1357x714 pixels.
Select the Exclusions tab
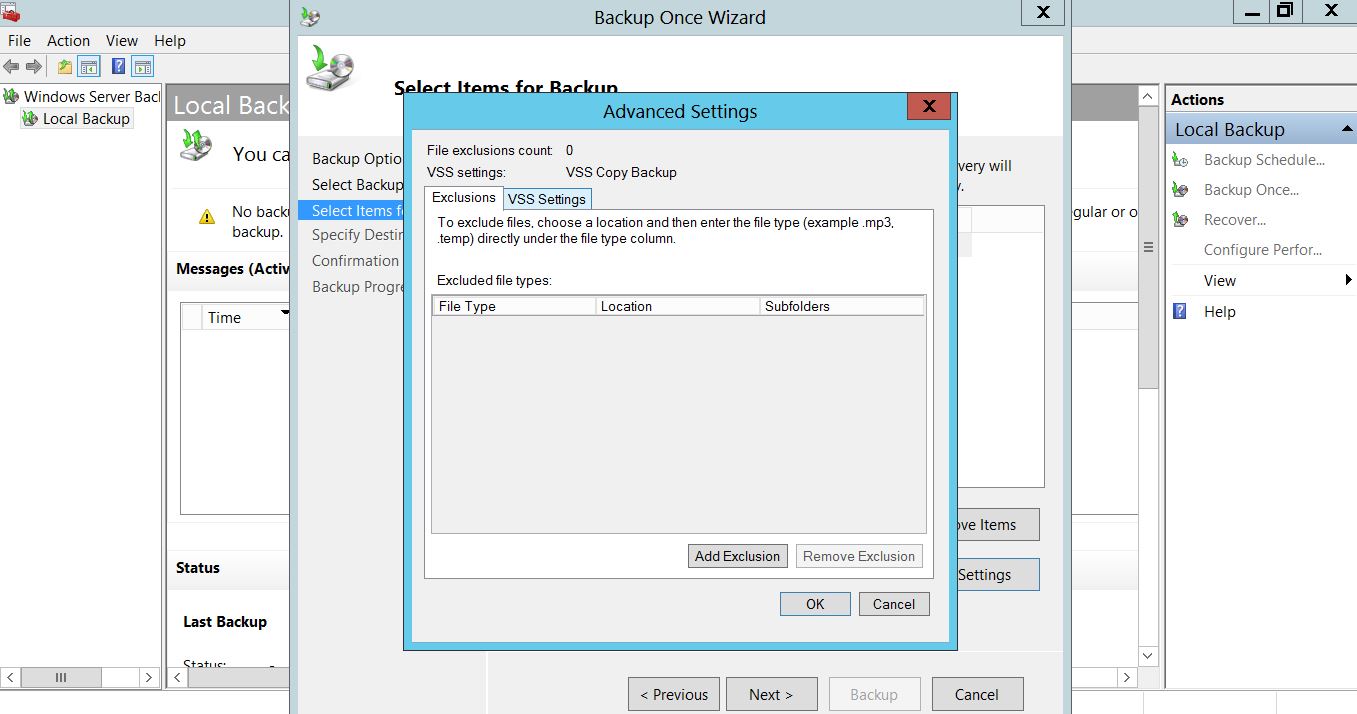point(464,198)
